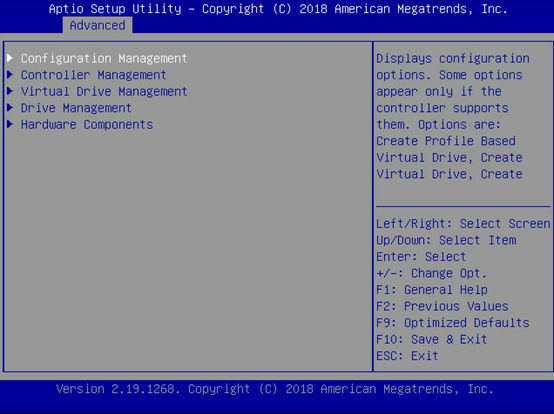Expand arrow beside Virtual Drive Management
The height and width of the screenshot is (414, 554).
(x=10, y=91)
